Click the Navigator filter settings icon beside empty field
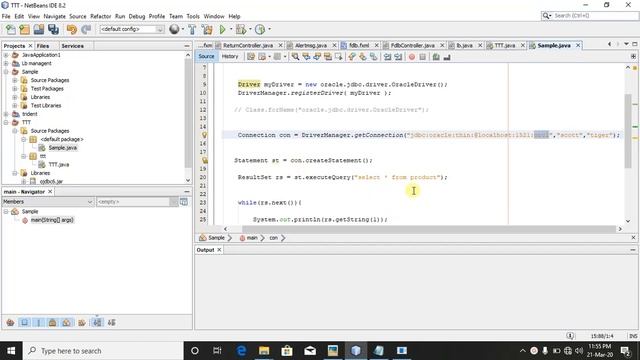Image resolution: width=640 pixels, height=360 pixels. click(184, 202)
